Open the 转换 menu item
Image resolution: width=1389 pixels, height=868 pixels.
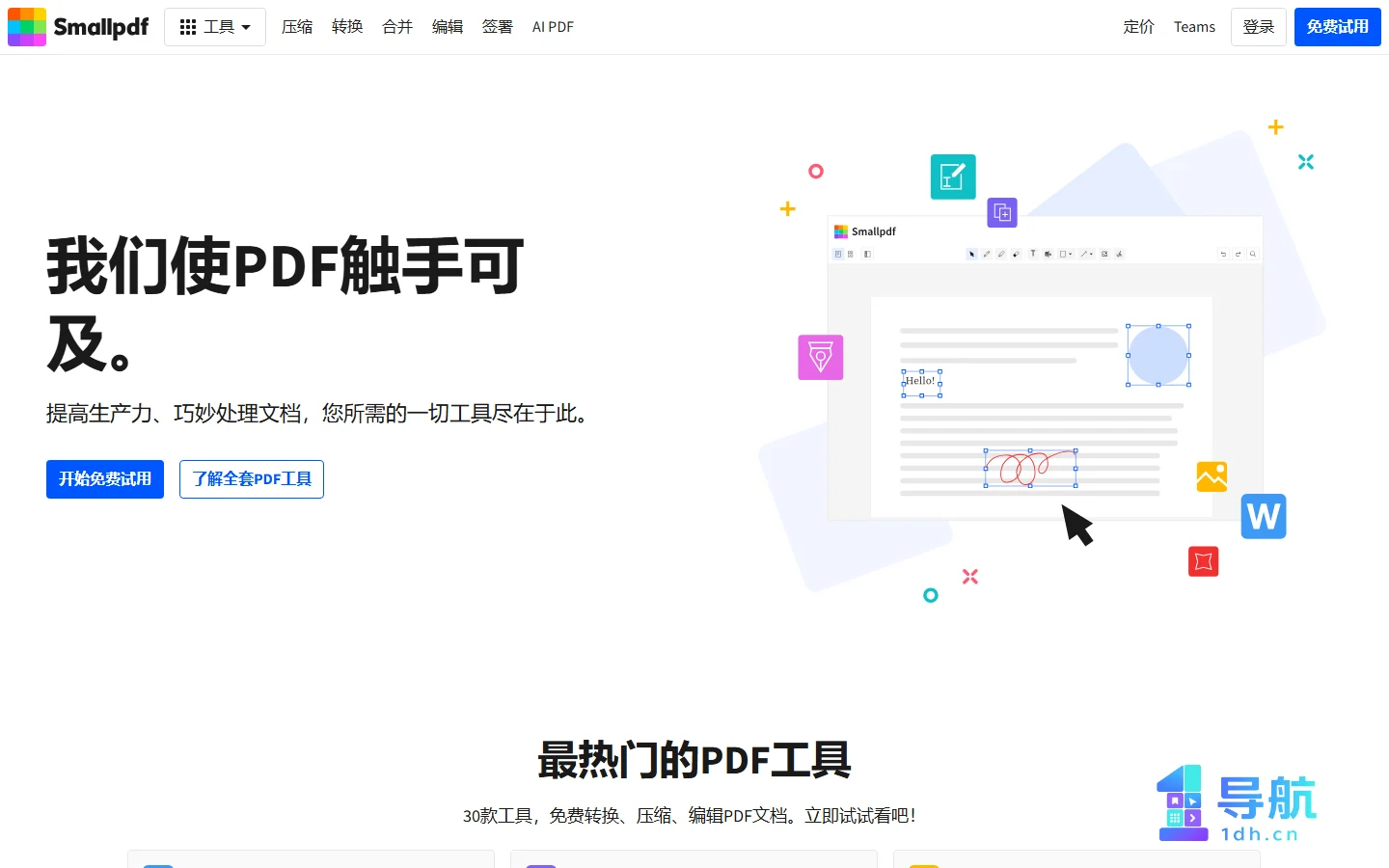click(x=347, y=27)
